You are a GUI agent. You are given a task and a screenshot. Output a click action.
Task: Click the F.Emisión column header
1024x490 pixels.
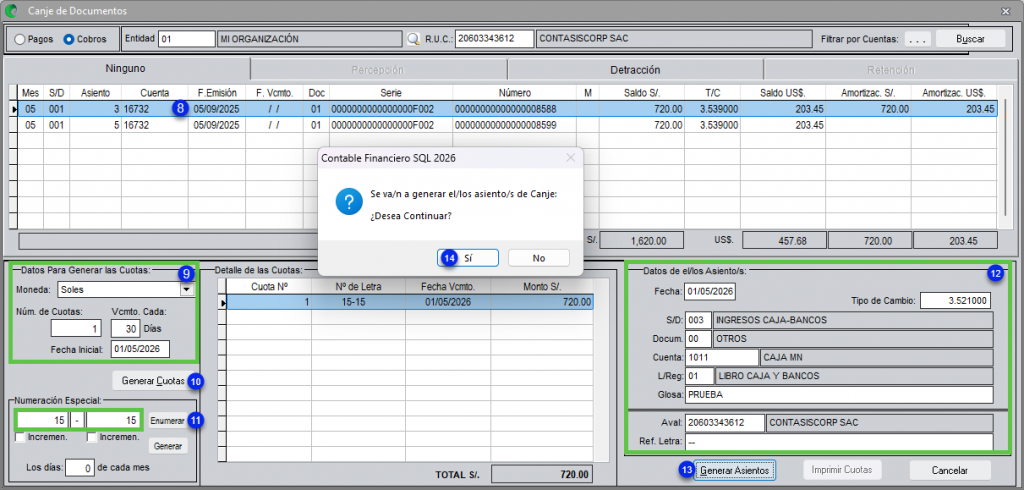pyautogui.click(x=217, y=93)
